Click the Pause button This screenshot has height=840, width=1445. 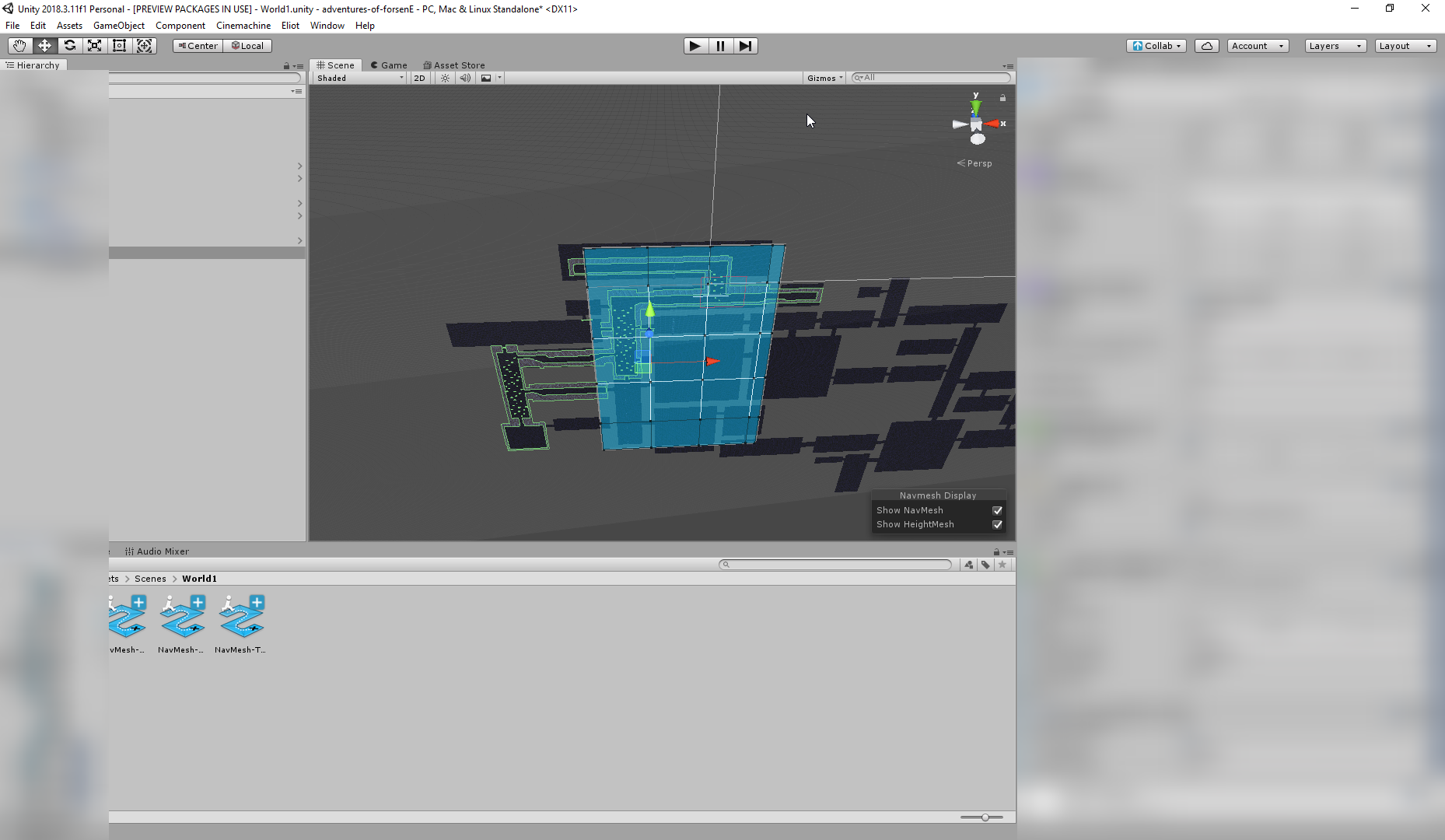(720, 46)
